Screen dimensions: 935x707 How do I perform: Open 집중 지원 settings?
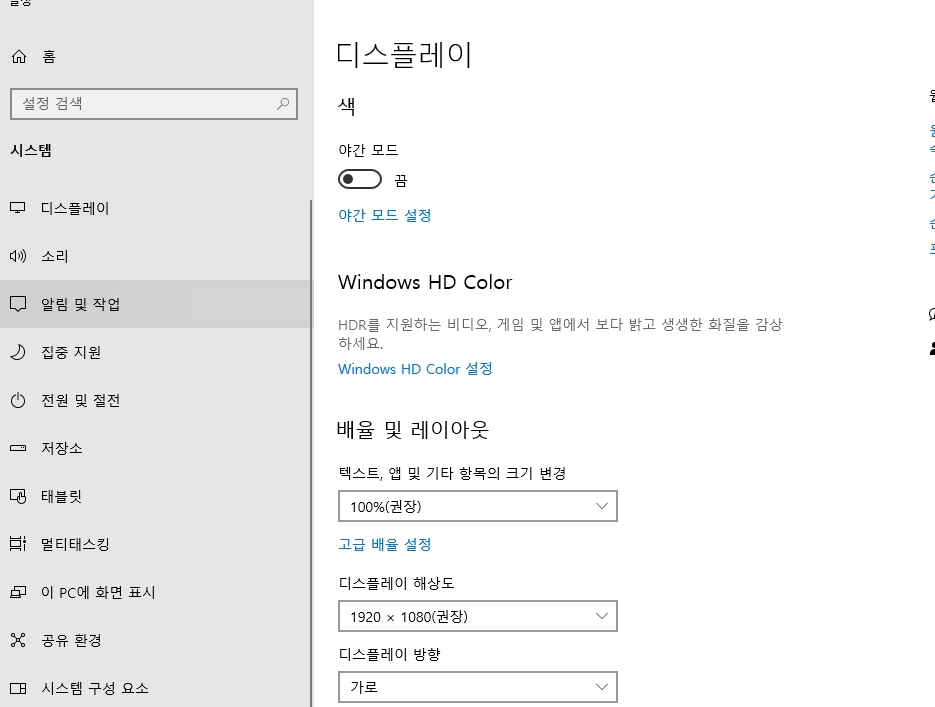18,352
